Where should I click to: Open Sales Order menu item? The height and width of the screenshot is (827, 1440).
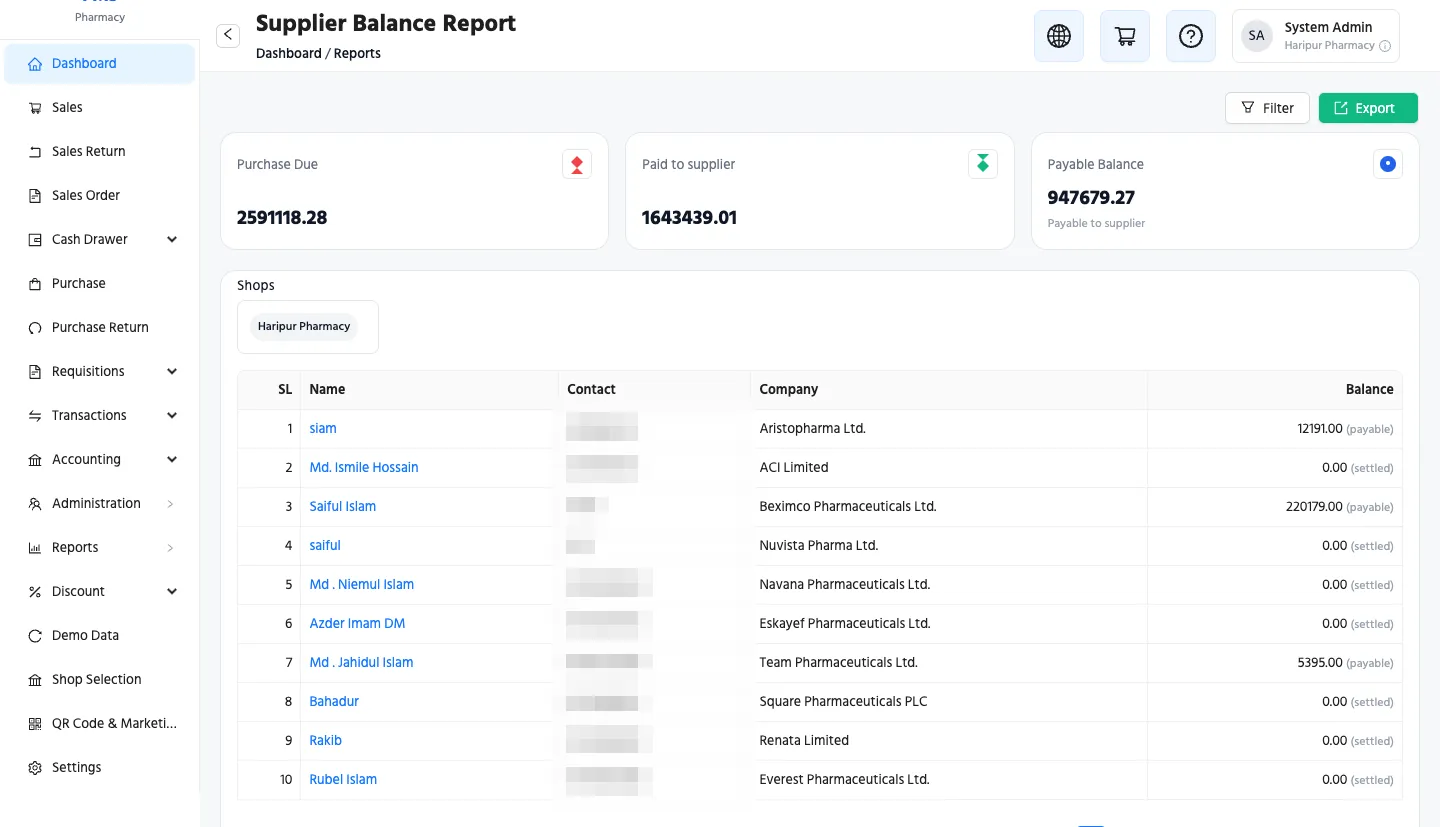100,196
